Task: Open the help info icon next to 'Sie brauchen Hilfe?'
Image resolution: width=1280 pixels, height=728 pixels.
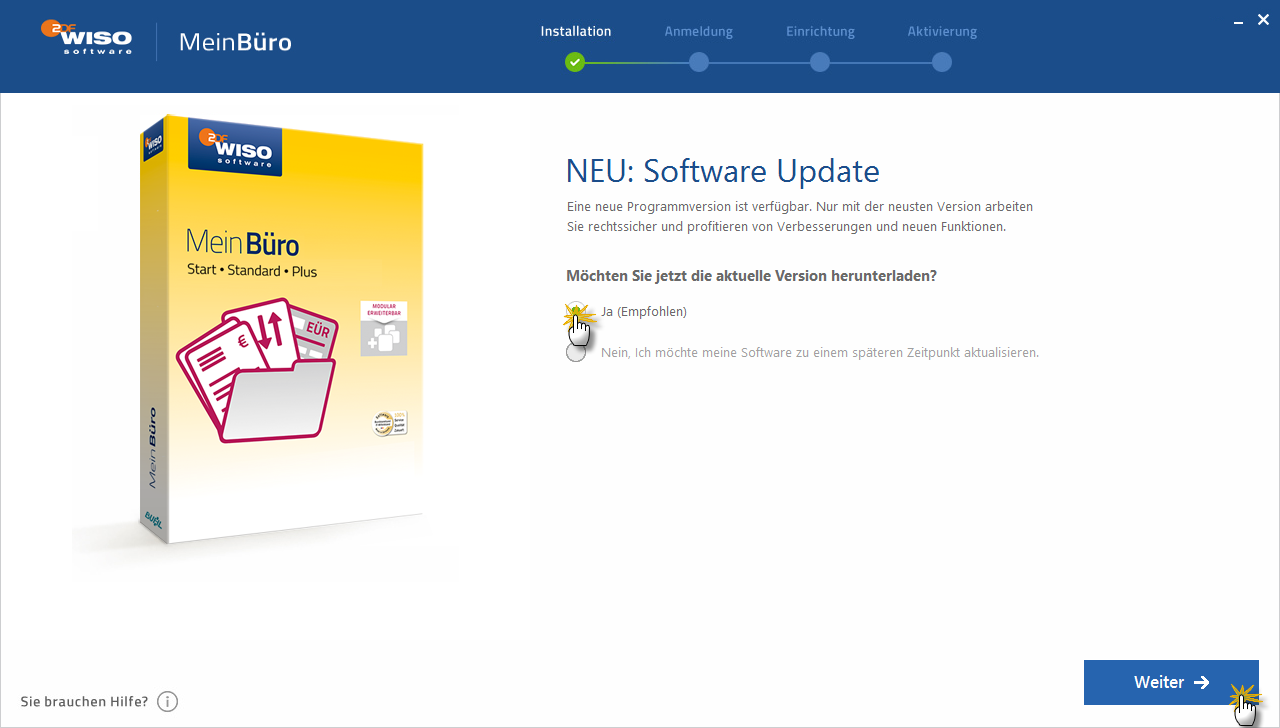Action: tap(167, 702)
